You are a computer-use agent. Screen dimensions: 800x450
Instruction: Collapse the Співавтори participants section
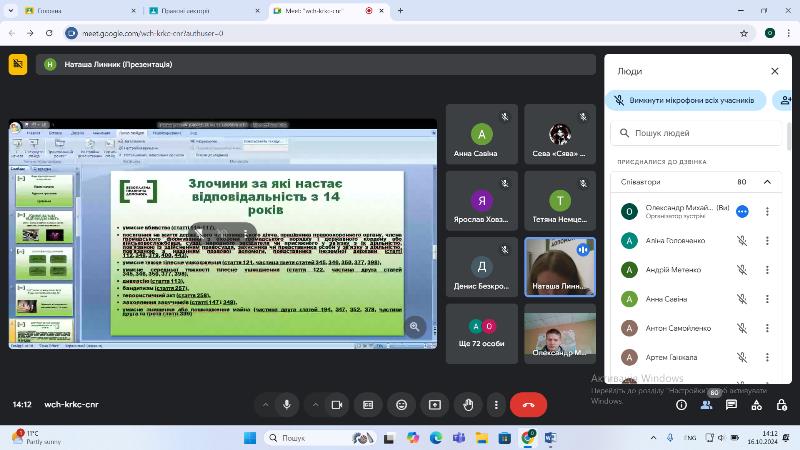(x=768, y=182)
